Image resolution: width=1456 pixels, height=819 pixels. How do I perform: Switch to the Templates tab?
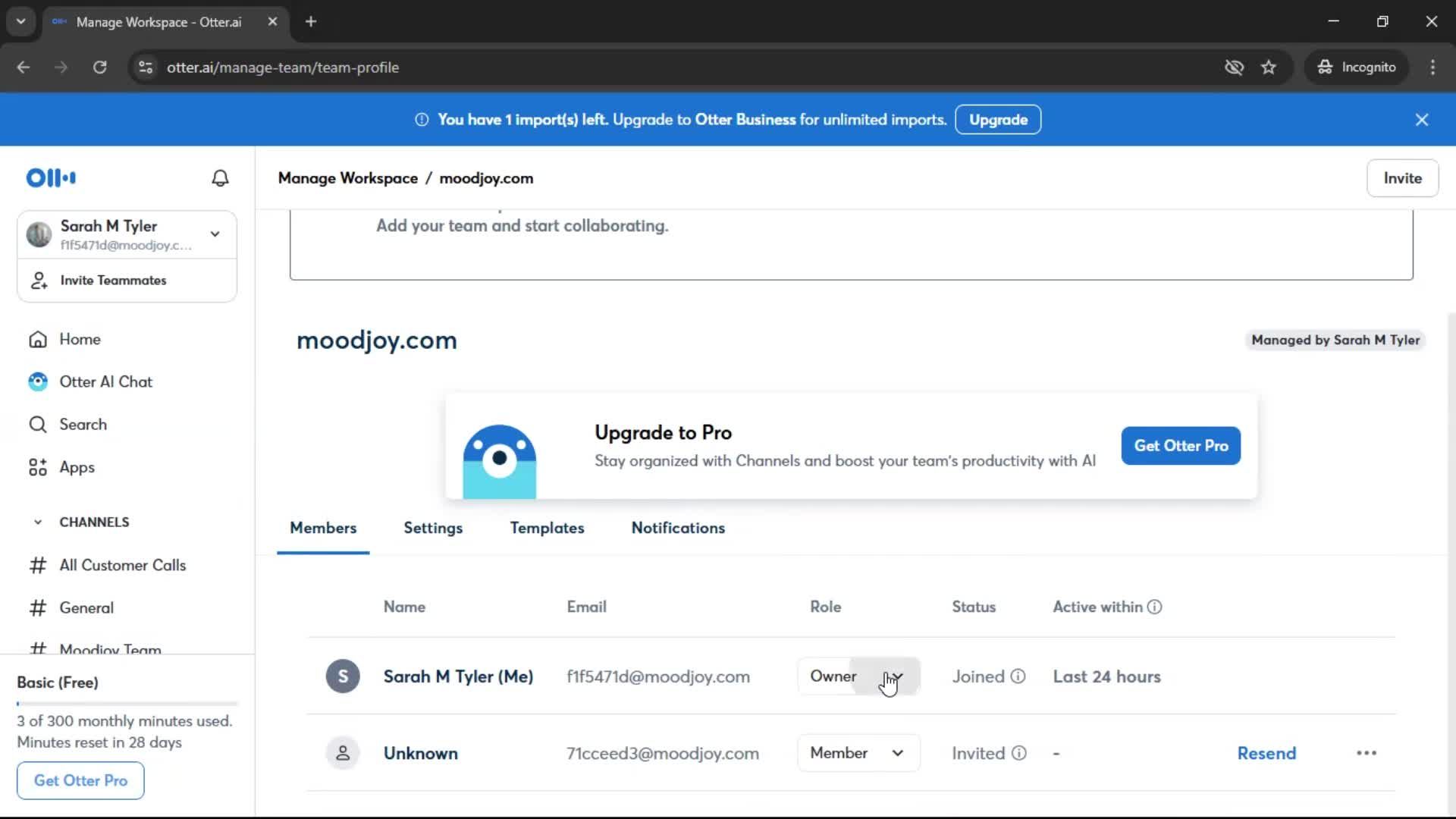click(x=547, y=528)
